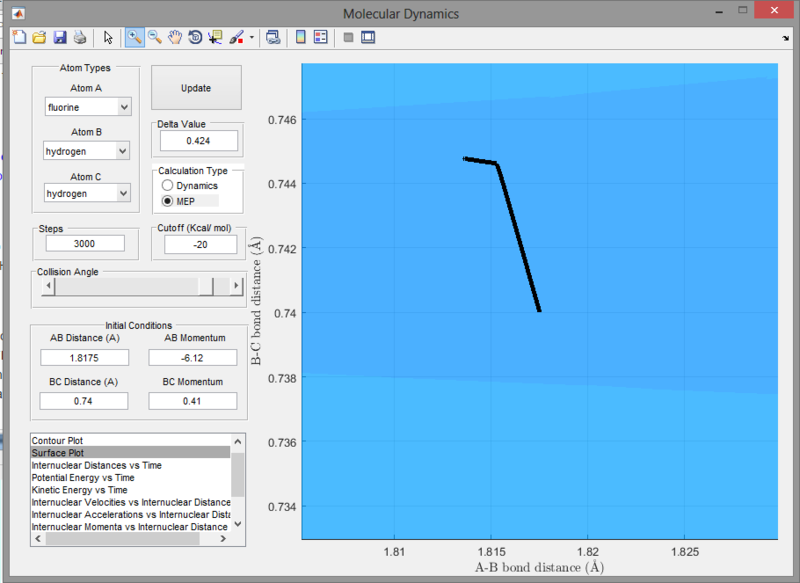
Task: Select Internuclear Accelerations vs Internuclear Distance
Action: (131, 515)
